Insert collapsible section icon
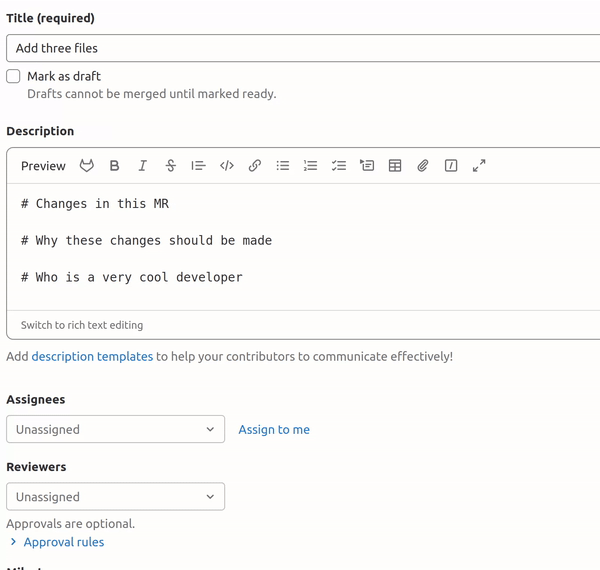600x570 pixels. [x=367, y=166]
